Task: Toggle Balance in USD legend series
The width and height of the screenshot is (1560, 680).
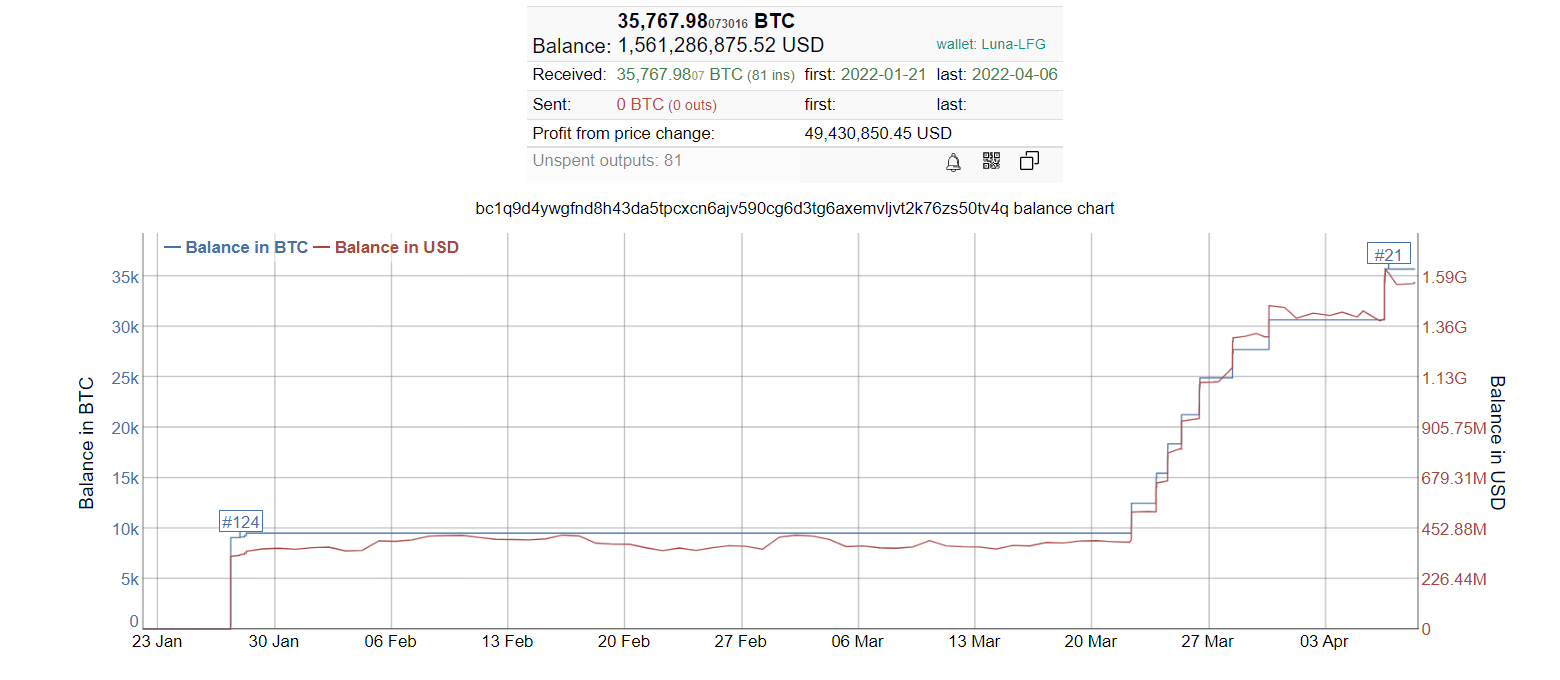Action: (387, 247)
